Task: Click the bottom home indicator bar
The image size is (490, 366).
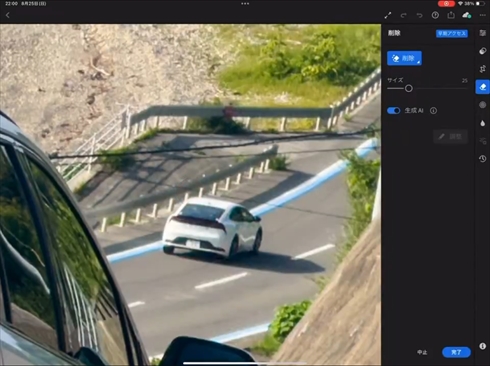Action: (245, 363)
